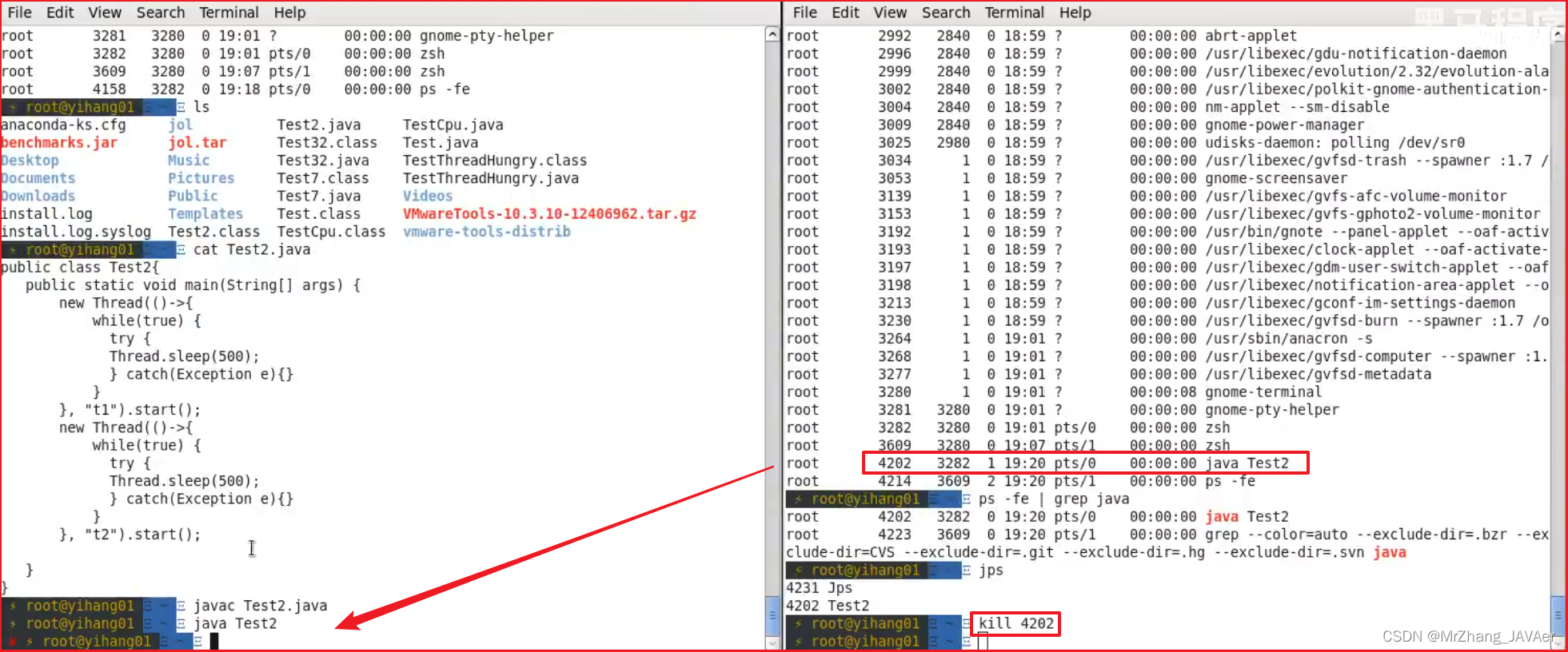
Task: Click anaconda-ks.cfg filename
Action: click(63, 125)
